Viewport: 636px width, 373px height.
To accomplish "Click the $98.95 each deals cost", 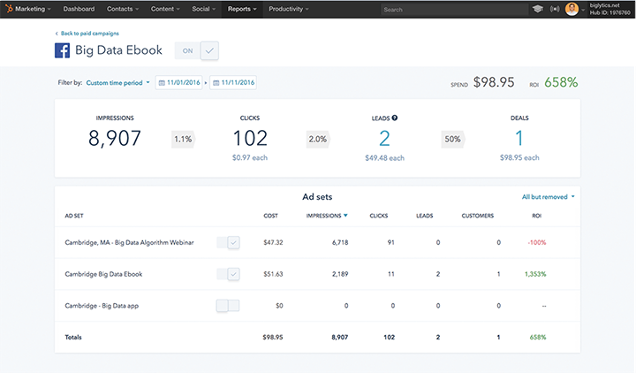I will pos(520,158).
